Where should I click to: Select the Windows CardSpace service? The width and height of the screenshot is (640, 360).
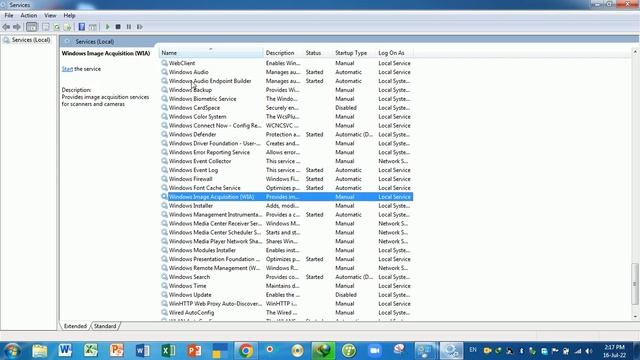coord(286,108)
